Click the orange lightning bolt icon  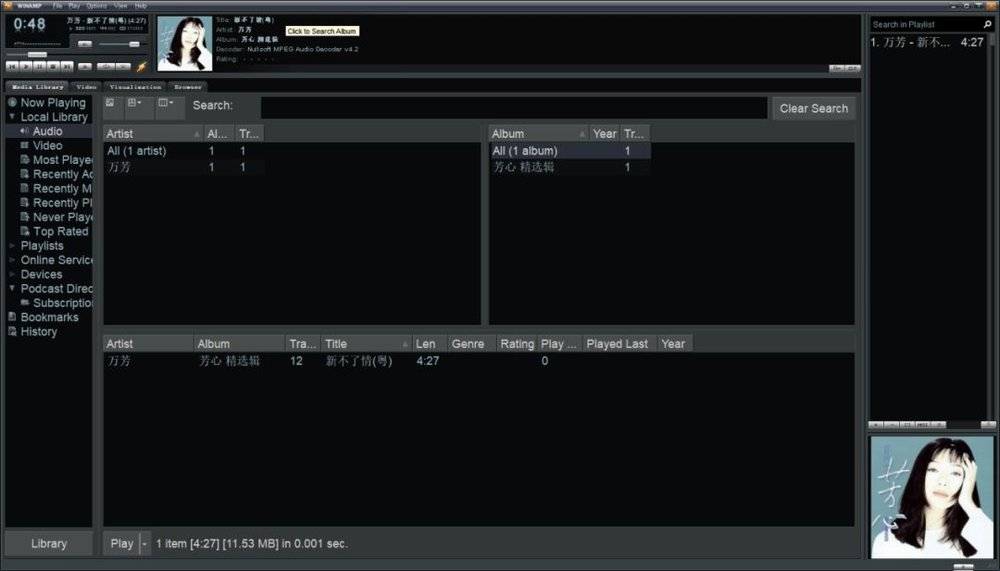pos(141,66)
